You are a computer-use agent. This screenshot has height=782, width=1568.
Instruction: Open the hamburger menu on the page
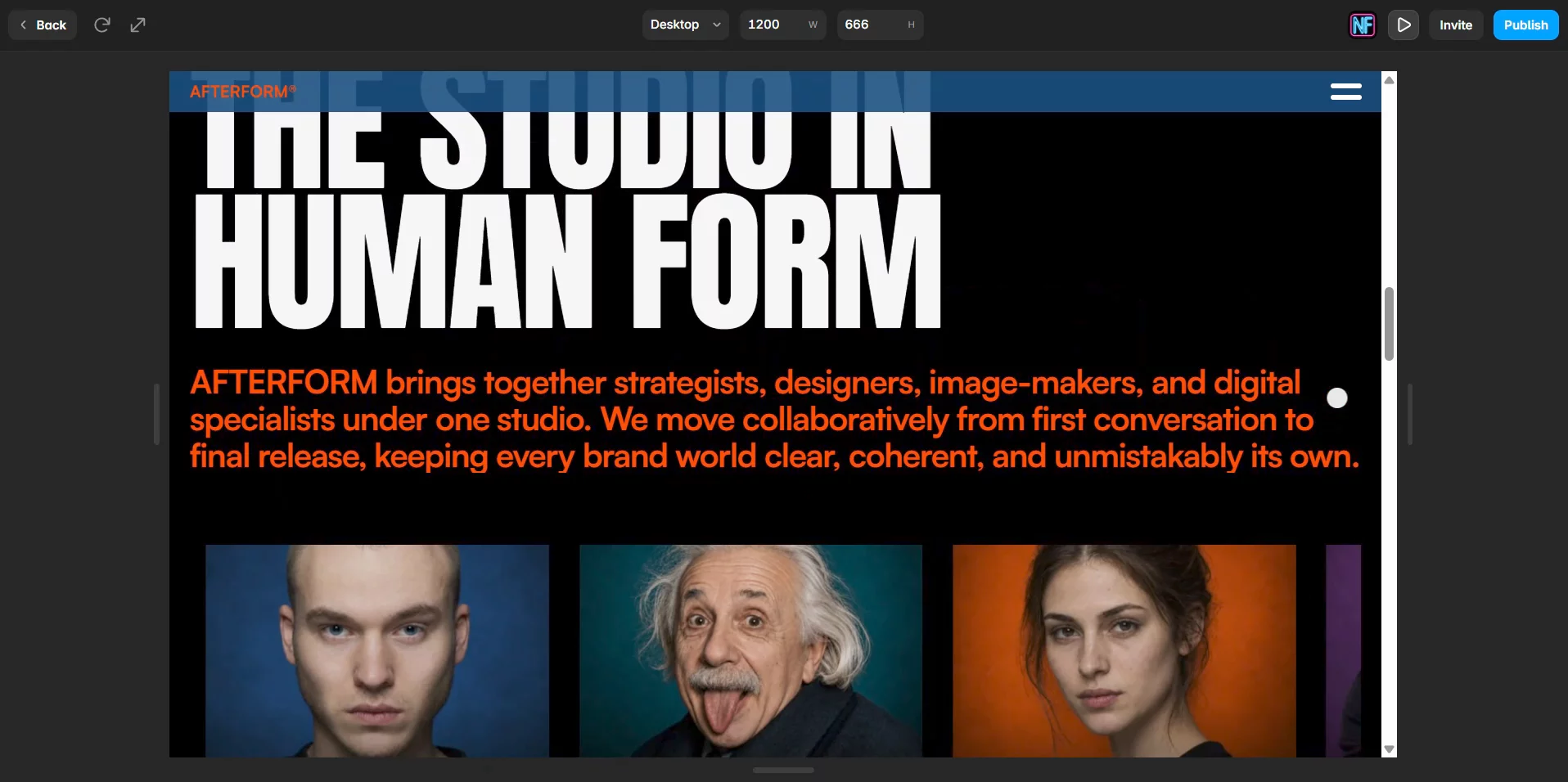click(1346, 92)
